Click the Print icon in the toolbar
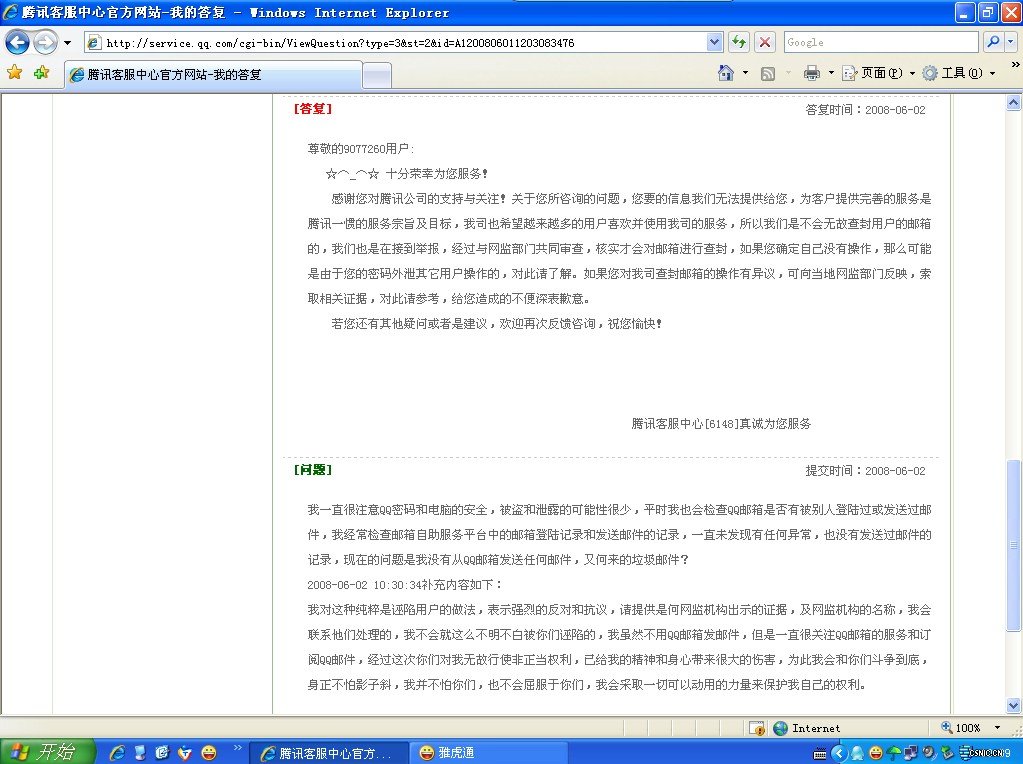The height and width of the screenshot is (764, 1023). 812,73
